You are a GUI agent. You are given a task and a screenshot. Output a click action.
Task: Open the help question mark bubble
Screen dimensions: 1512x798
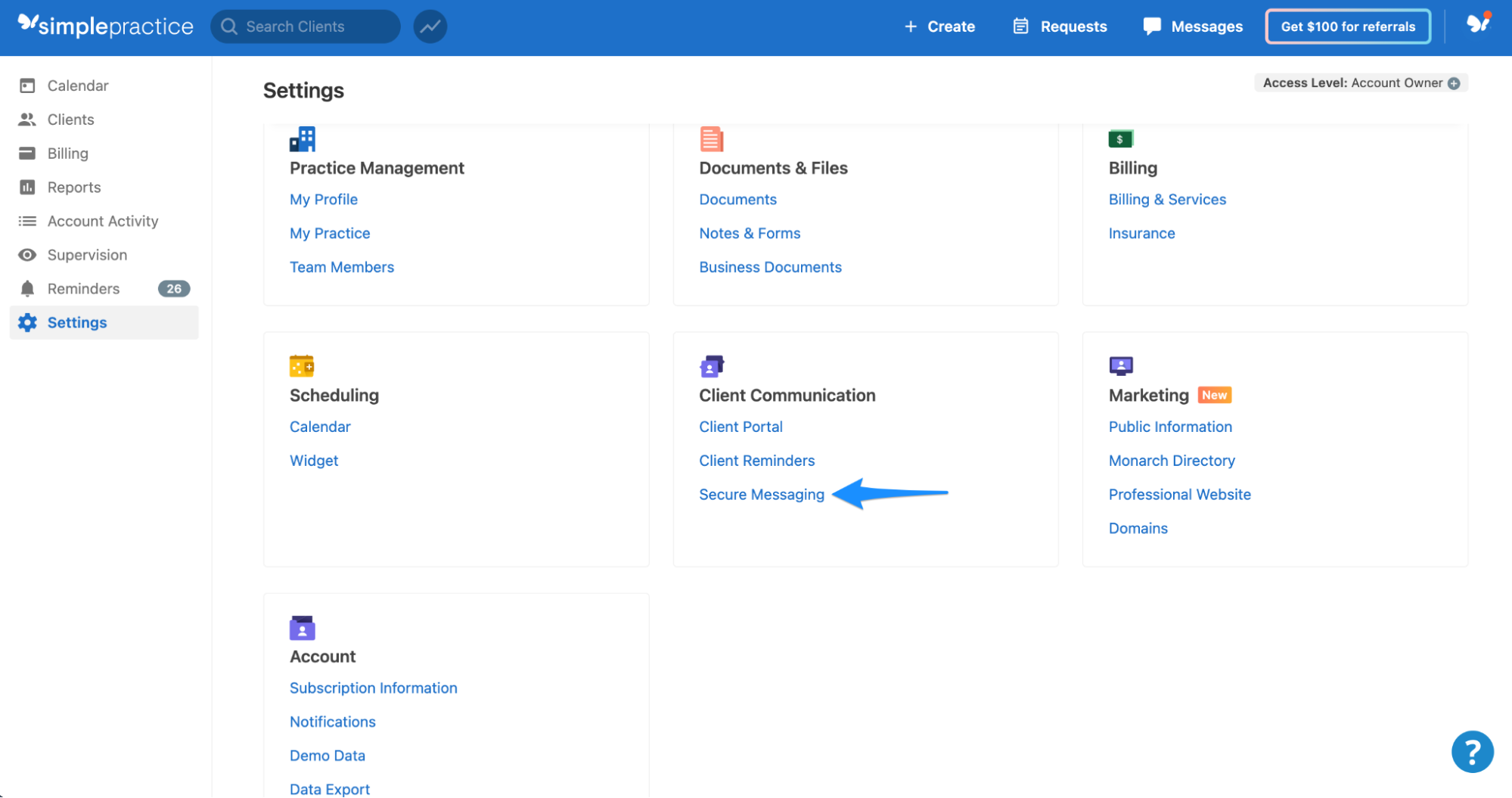(x=1472, y=751)
